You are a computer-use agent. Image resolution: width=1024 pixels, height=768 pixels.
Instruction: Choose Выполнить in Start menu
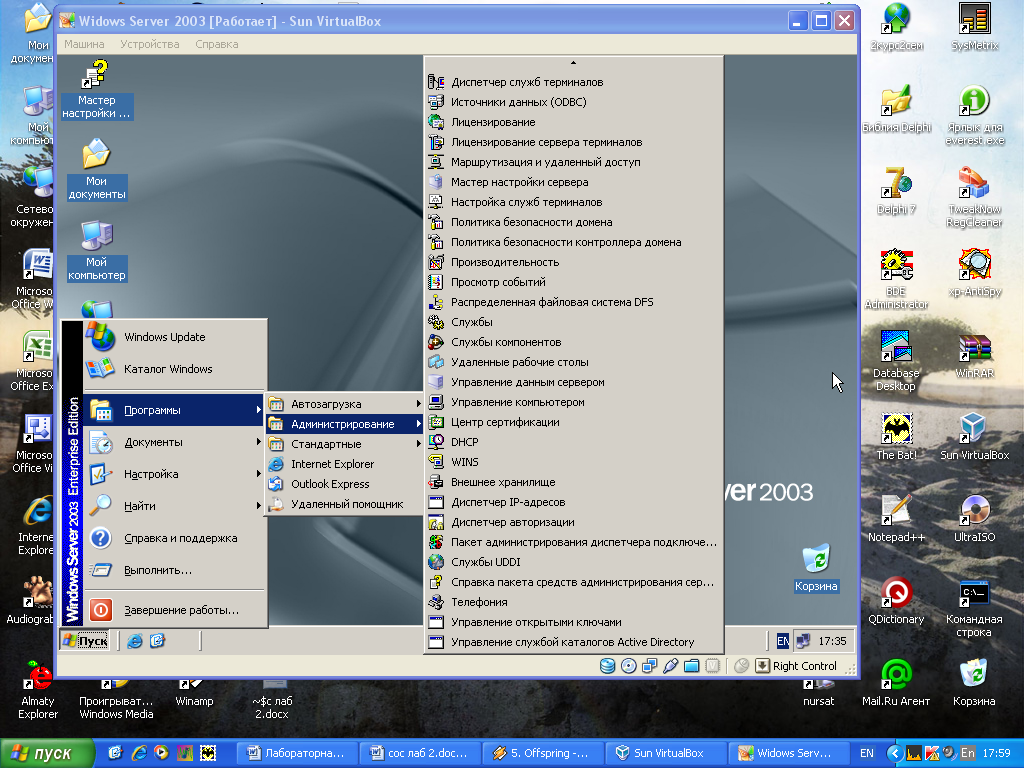click(x=175, y=570)
